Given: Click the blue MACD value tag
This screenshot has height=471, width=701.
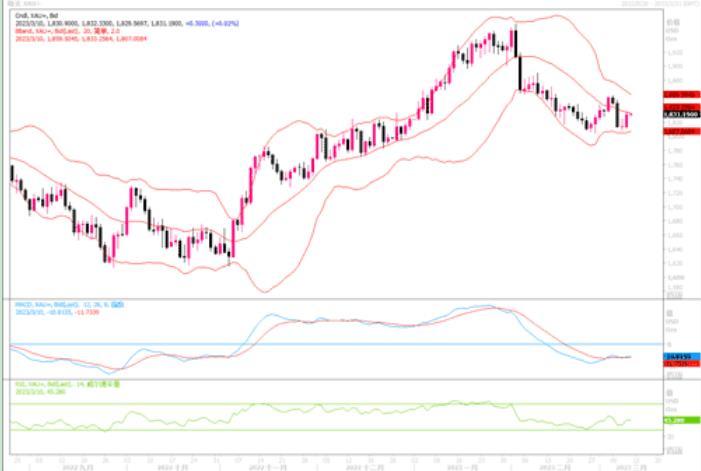Looking at the screenshot, I should click(681, 356).
